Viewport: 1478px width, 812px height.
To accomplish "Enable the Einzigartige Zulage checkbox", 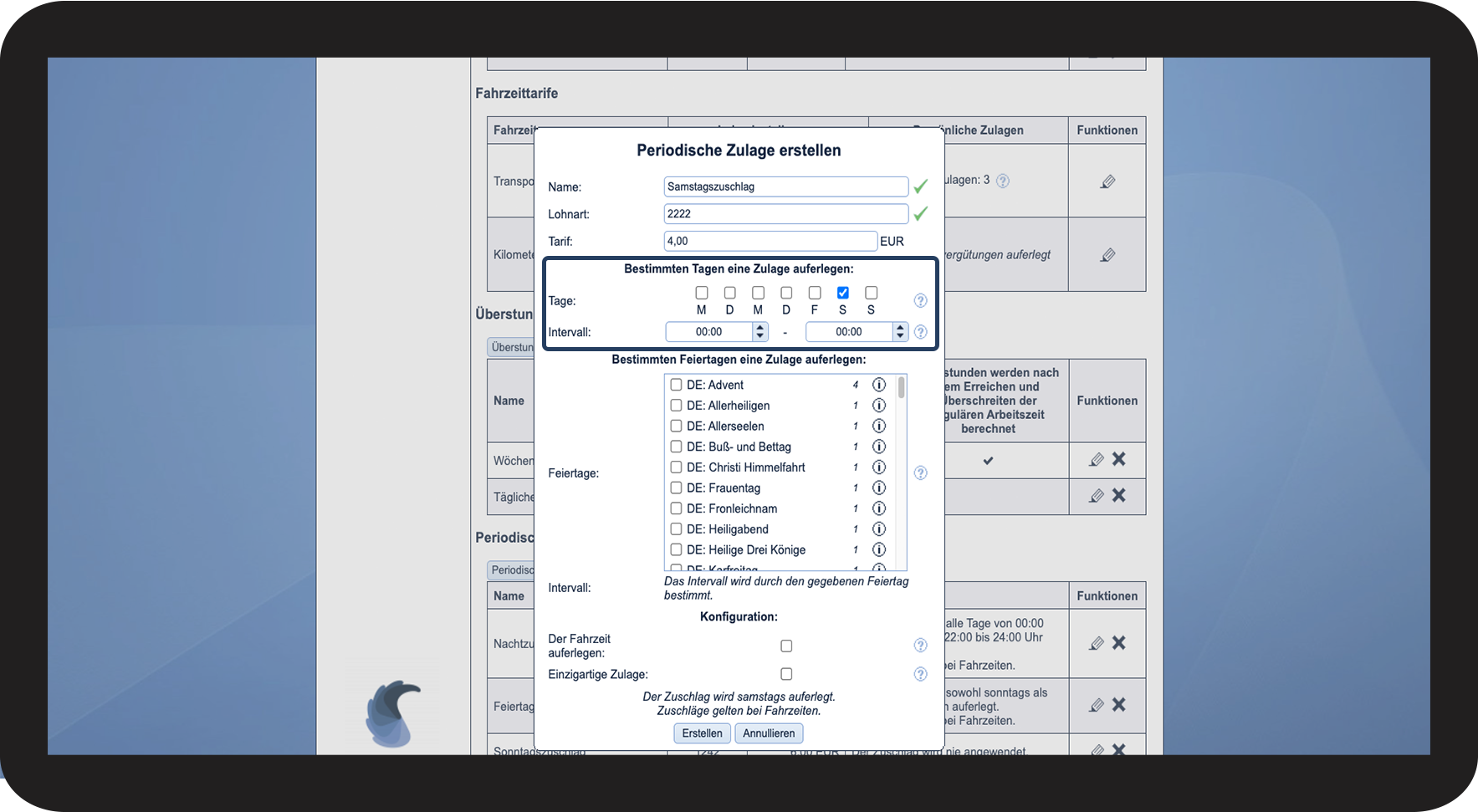I will pos(786,674).
